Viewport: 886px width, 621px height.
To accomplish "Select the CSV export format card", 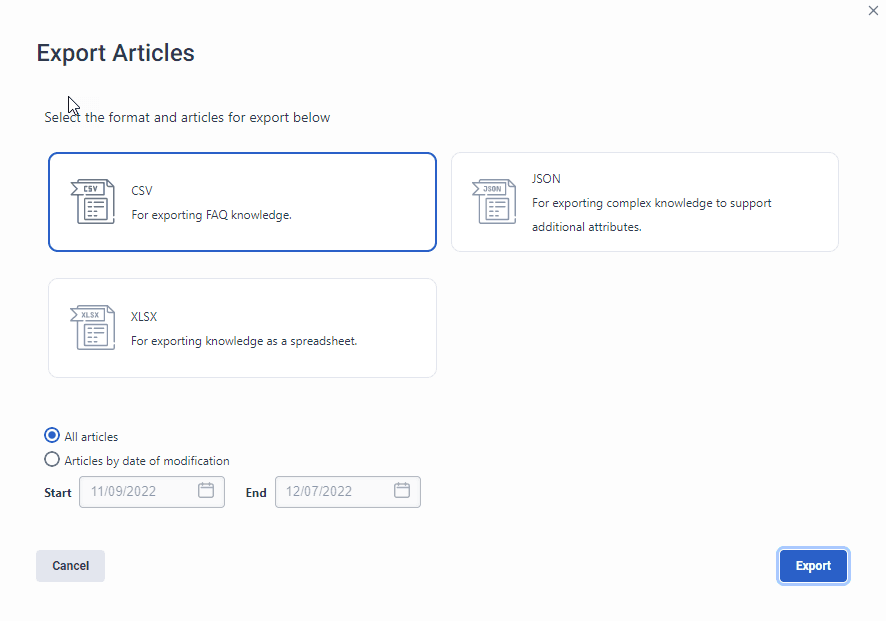I will [x=242, y=201].
